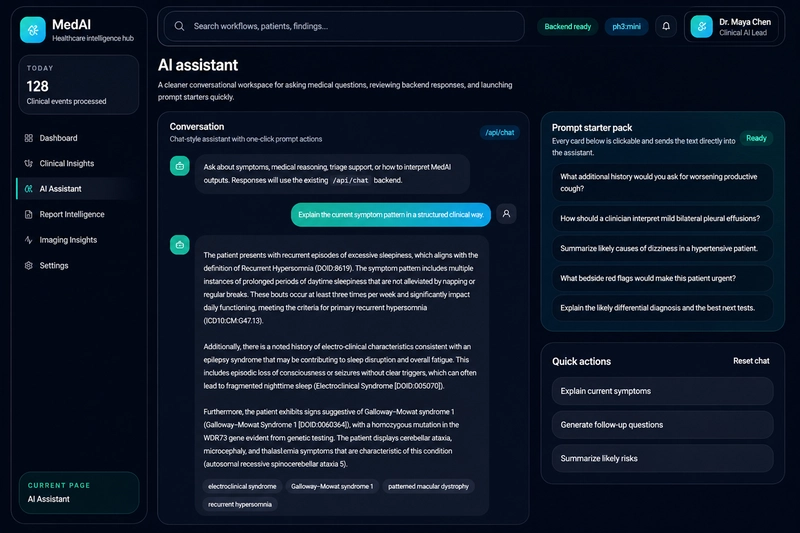The image size is (800, 533).
Task: Click the user message bubble about symptom pattern
Action: [391, 215]
